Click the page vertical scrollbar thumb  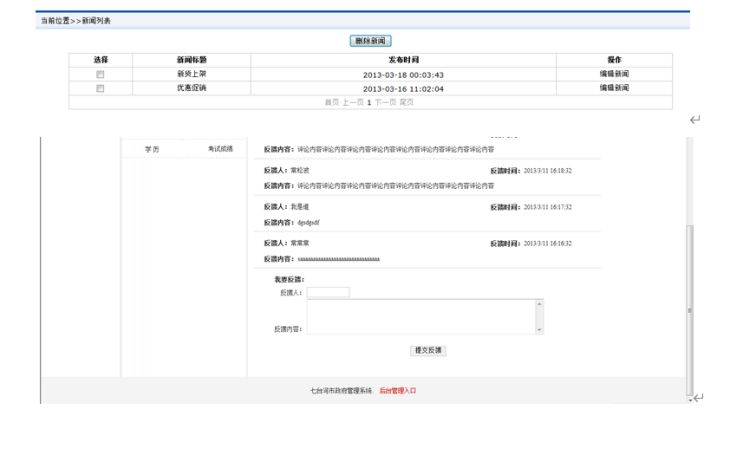(690, 308)
